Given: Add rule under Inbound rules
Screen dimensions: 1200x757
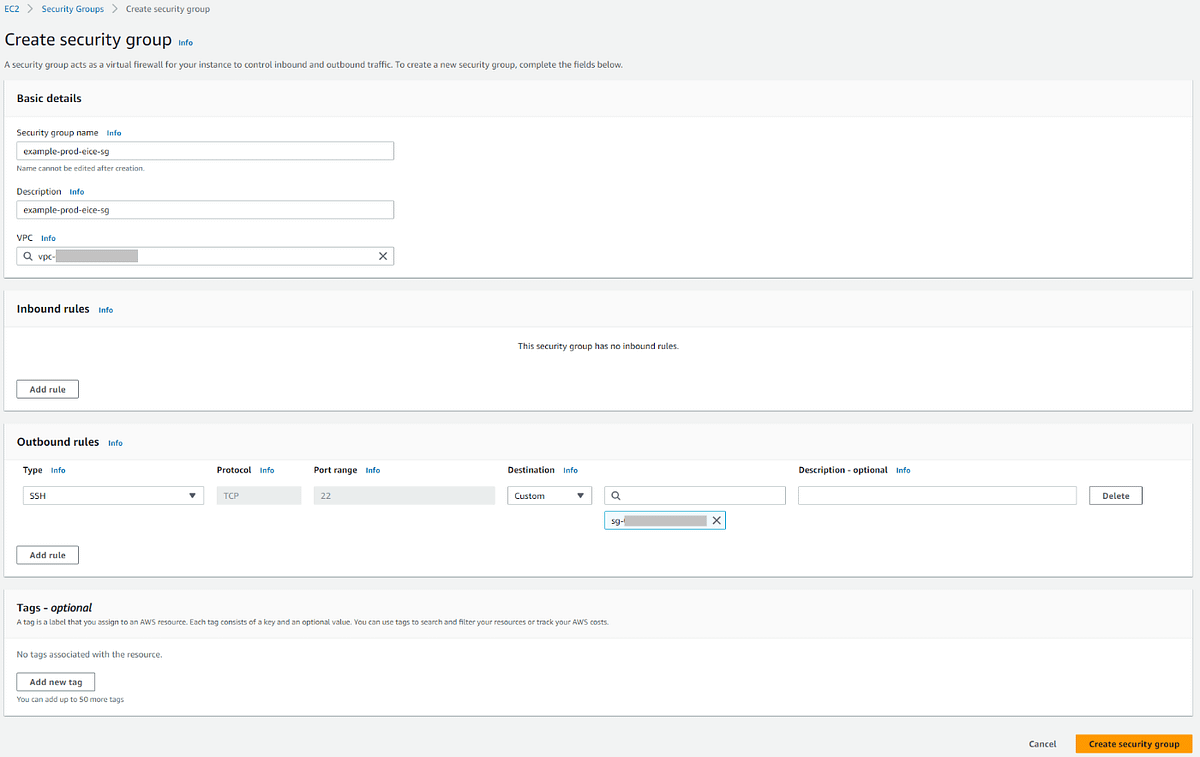Looking at the screenshot, I should pyautogui.click(x=48, y=389).
